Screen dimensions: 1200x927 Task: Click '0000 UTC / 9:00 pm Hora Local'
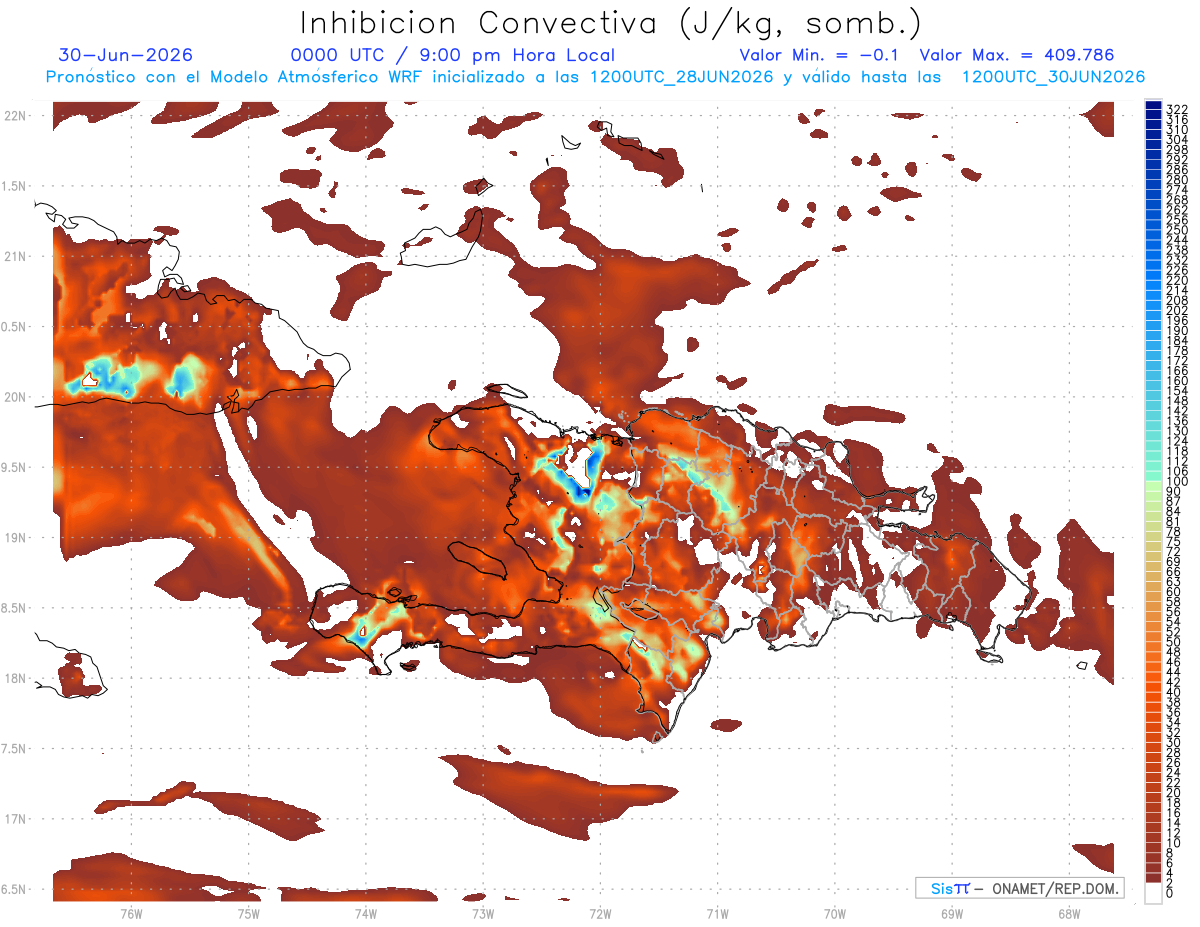(x=452, y=56)
